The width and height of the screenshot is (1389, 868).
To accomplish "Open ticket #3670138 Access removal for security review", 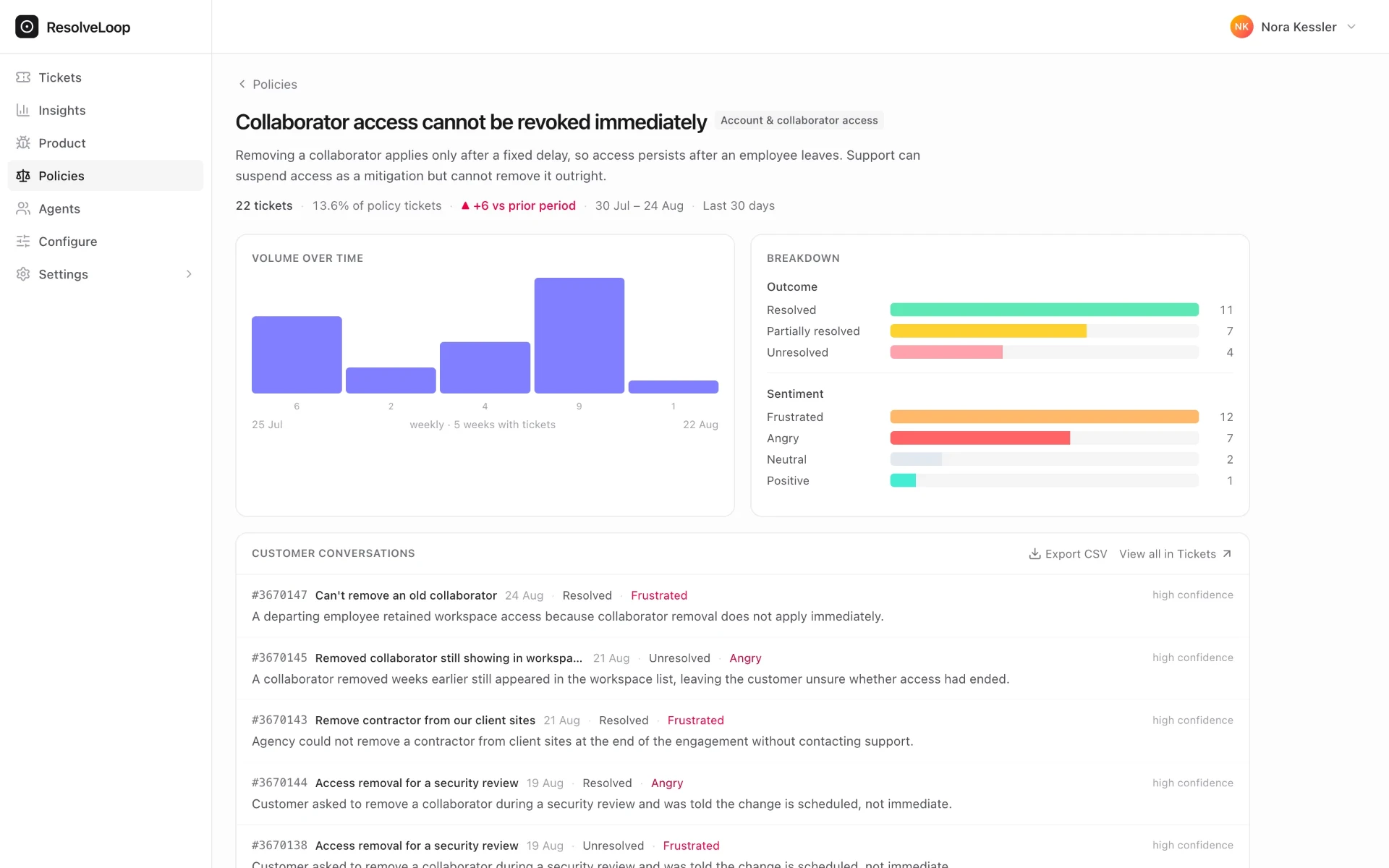I will coord(417,846).
